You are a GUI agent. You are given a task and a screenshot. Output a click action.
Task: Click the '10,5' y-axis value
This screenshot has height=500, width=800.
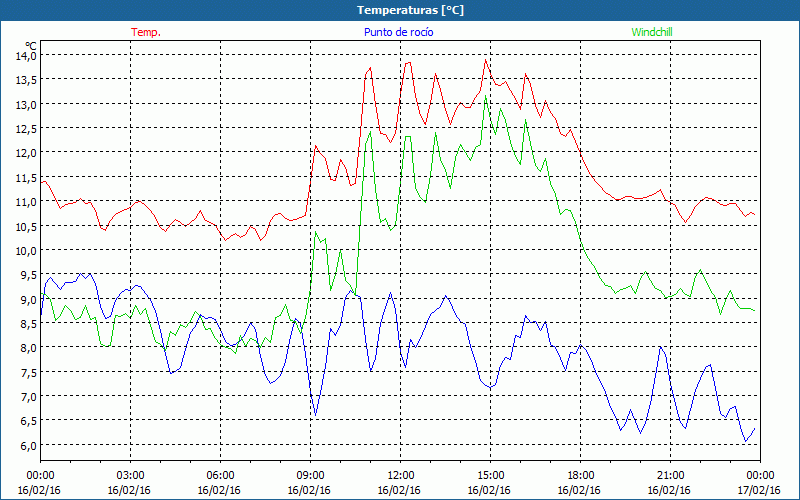pyautogui.click(x=27, y=226)
